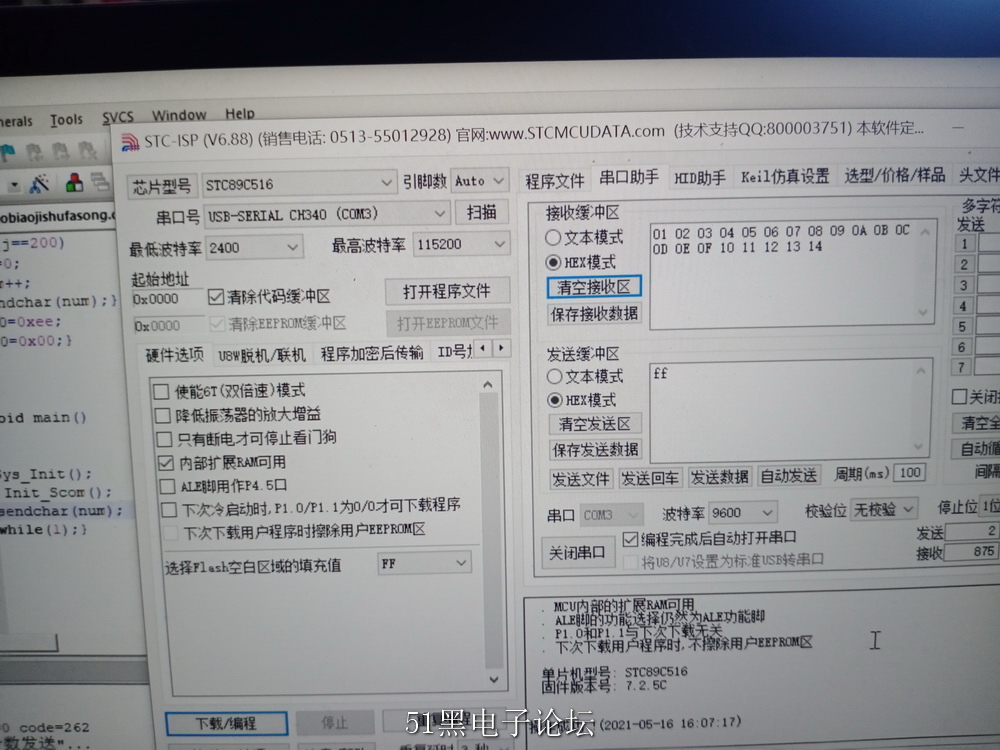1000x750 pixels.
Task: Click the hardware options tab scroll-right arrow
Action: 501,348
